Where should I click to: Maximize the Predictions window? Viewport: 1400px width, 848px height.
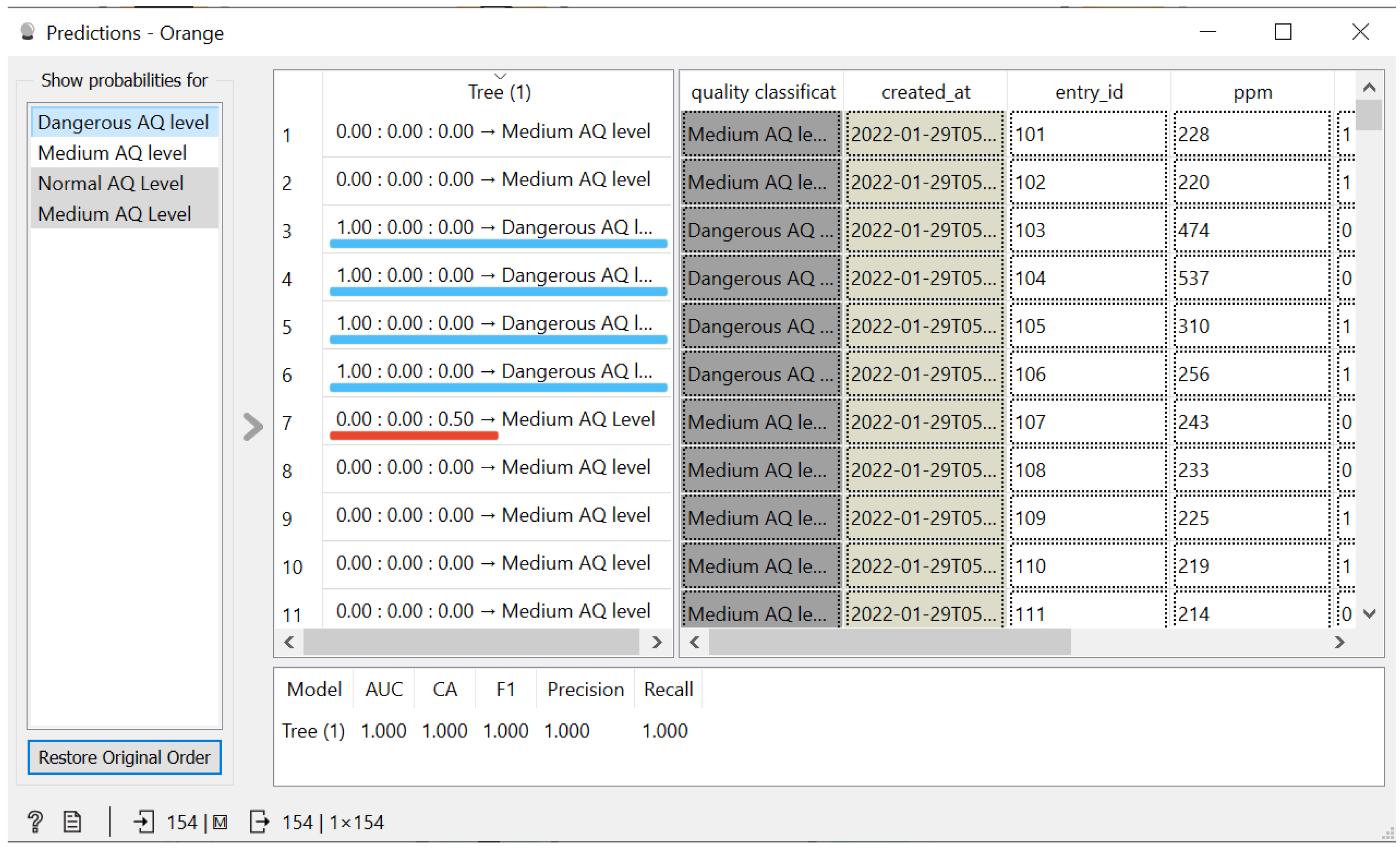pyautogui.click(x=1283, y=32)
